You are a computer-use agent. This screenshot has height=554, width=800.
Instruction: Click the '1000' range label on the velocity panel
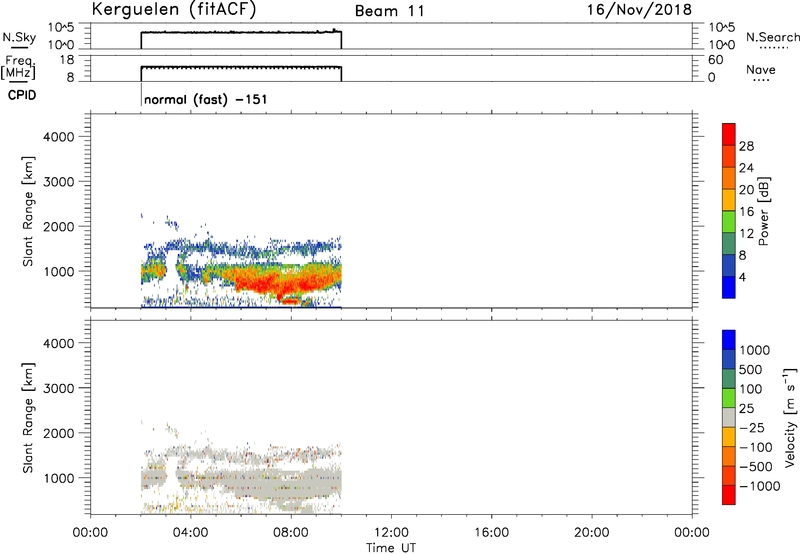tap(59, 478)
